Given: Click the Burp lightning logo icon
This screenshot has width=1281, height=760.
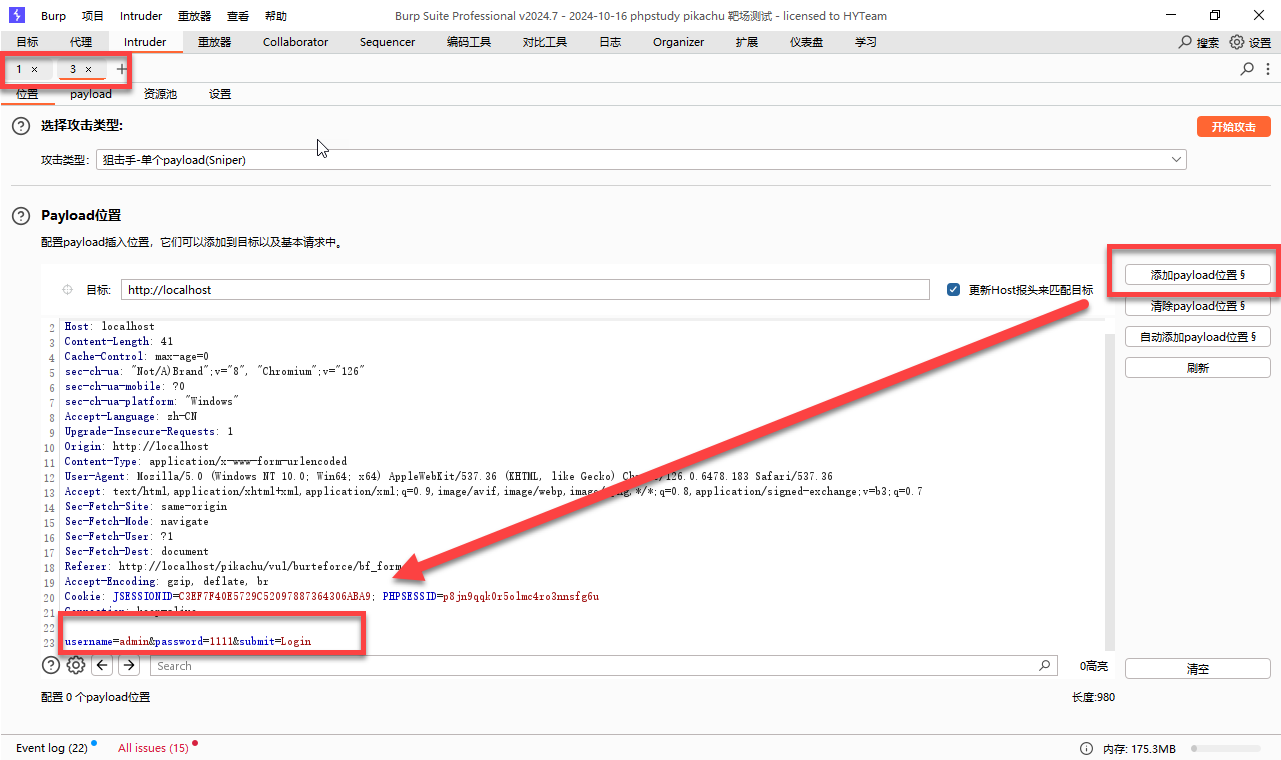Looking at the screenshot, I should (x=17, y=16).
